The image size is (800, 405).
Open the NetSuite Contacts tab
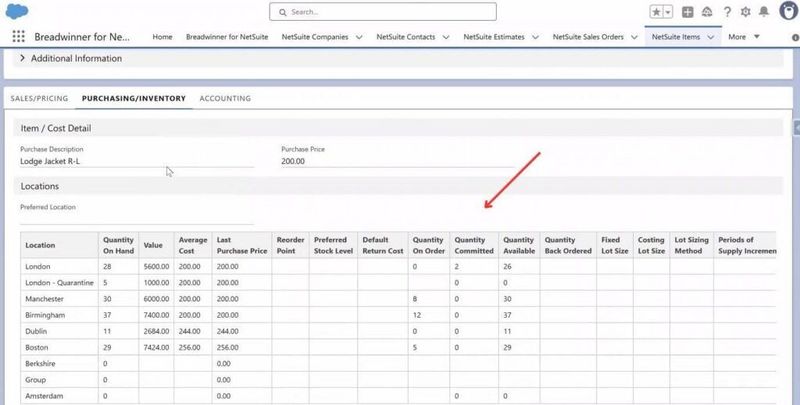(406, 37)
